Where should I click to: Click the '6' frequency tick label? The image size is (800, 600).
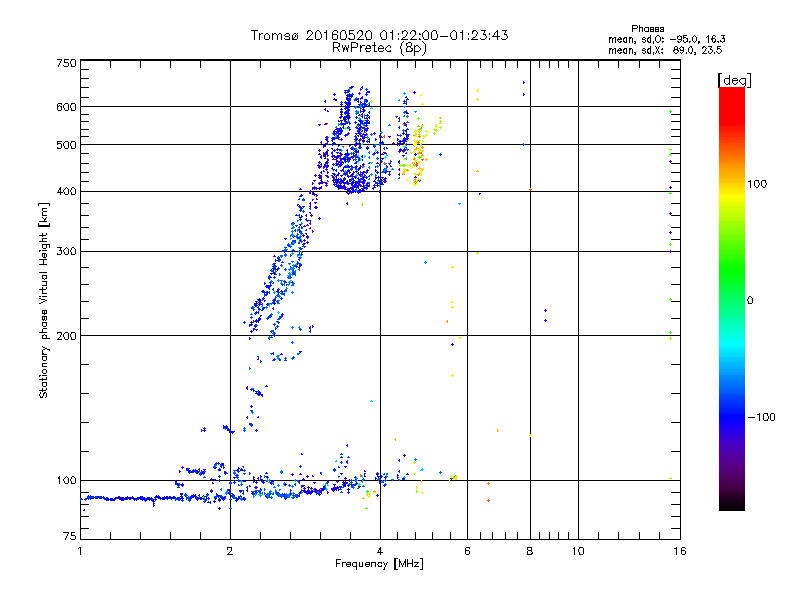(467, 551)
